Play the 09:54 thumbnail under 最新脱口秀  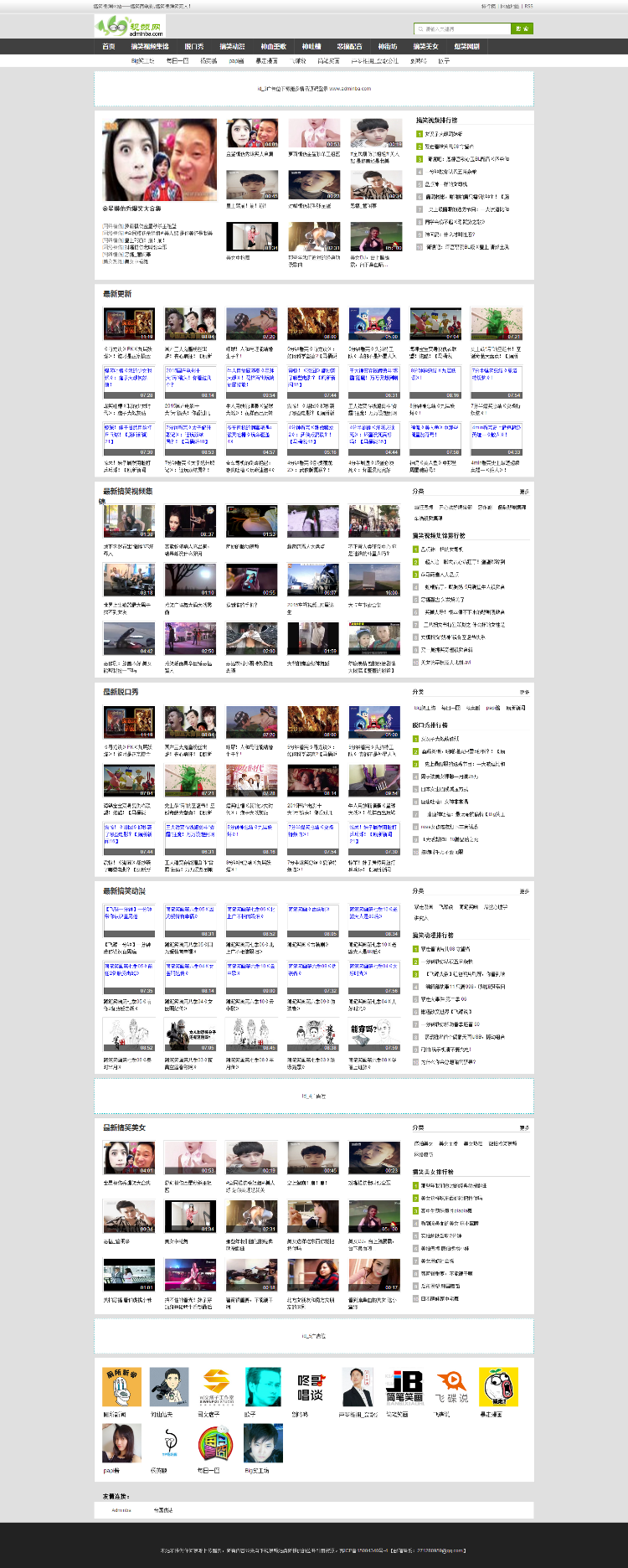tap(374, 781)
